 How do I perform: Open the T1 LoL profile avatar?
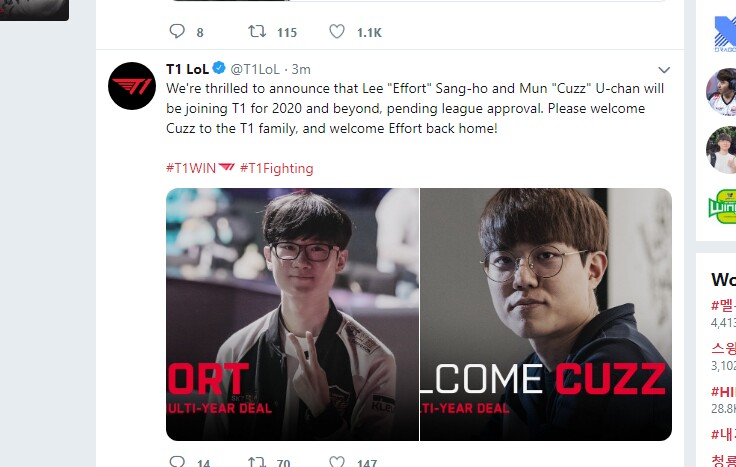pos(132,86)
